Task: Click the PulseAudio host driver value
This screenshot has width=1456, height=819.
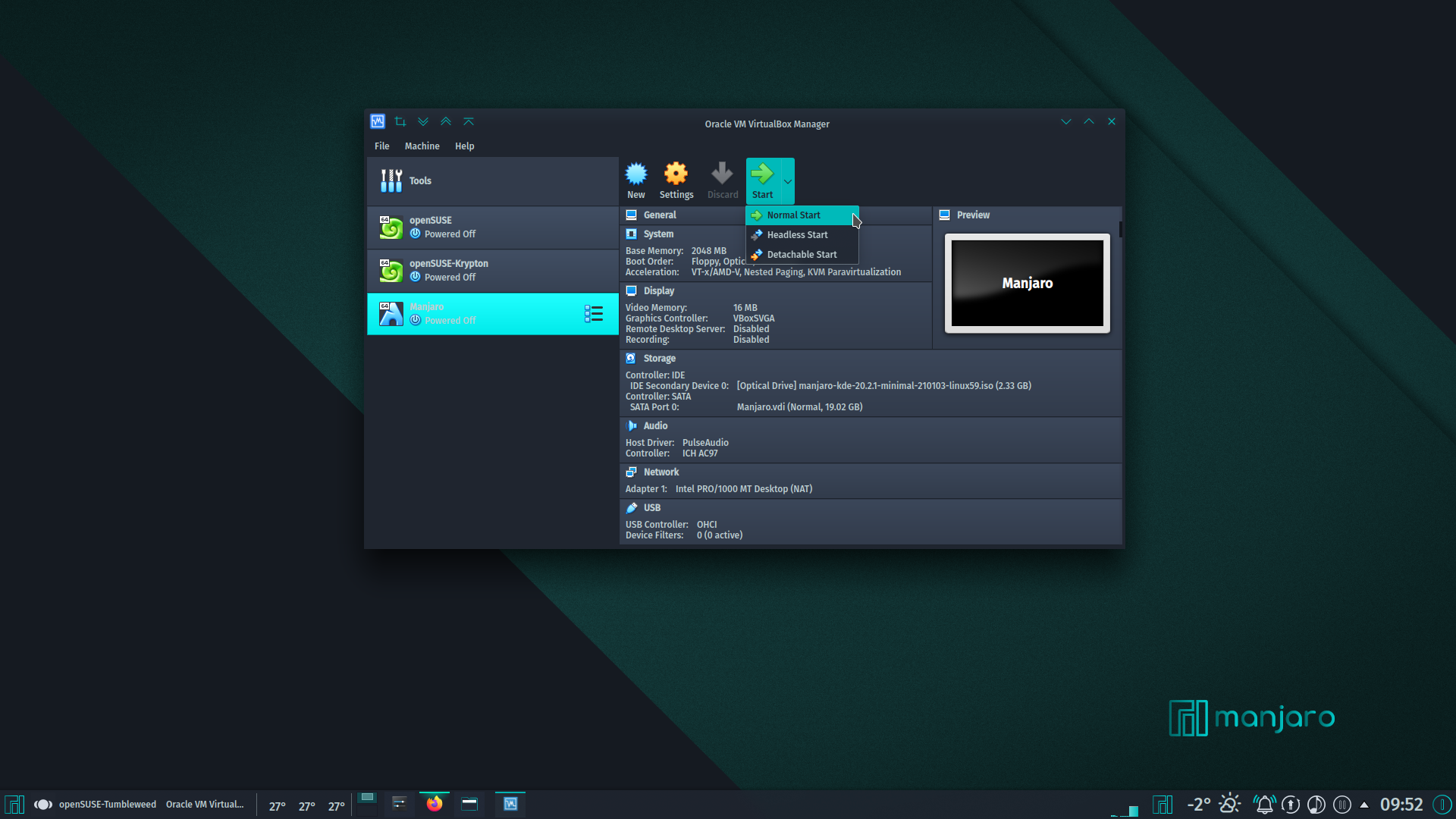Action: 705,443
